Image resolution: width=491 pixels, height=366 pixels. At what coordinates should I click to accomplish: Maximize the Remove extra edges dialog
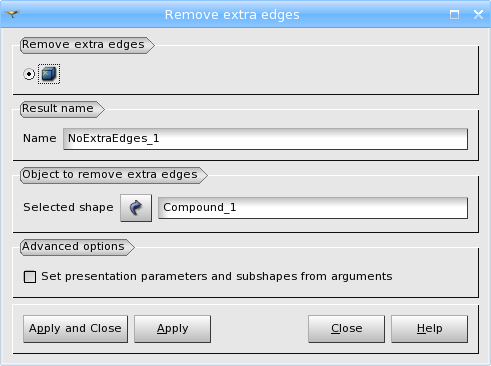pyautogui.click(x=454, y=14)
